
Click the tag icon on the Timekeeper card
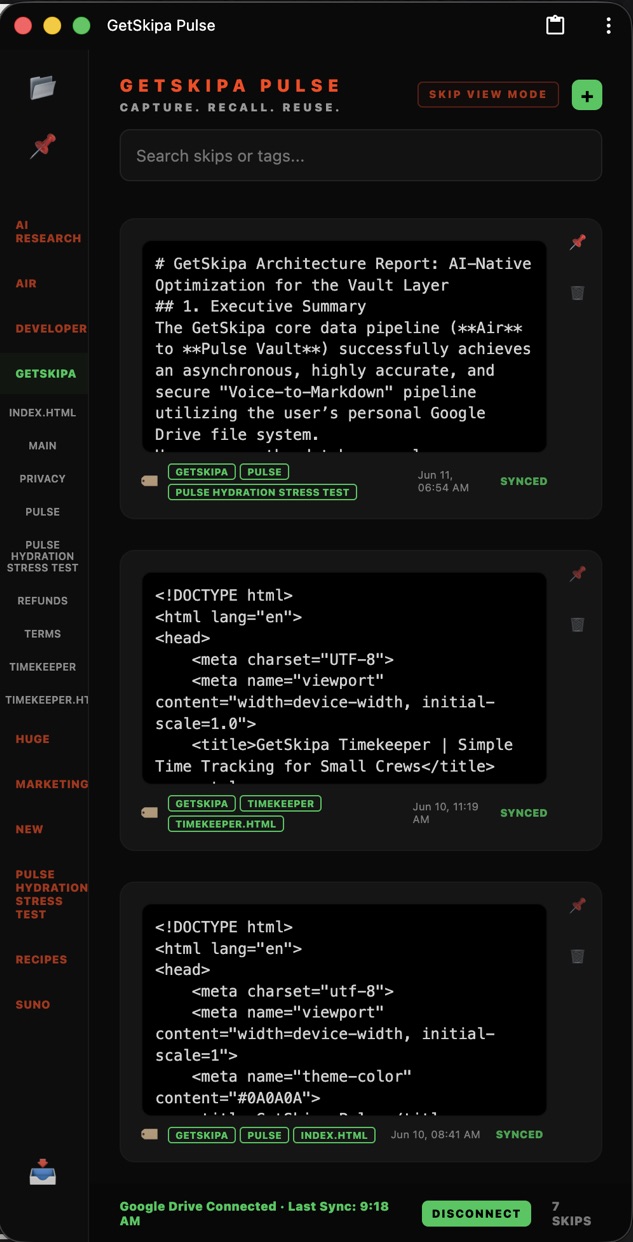click(x=150, y=813)
